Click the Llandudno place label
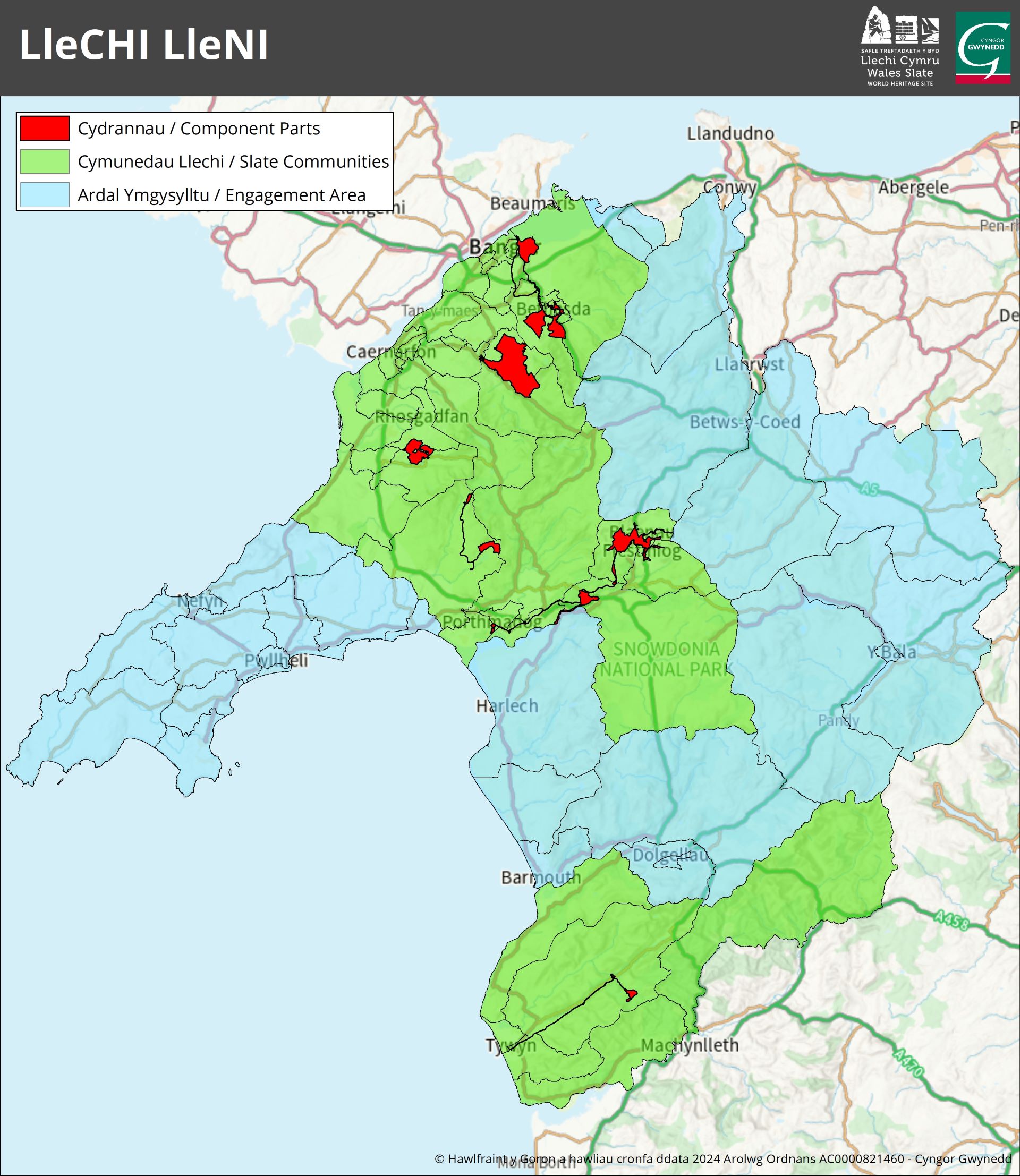 point(732,132)
